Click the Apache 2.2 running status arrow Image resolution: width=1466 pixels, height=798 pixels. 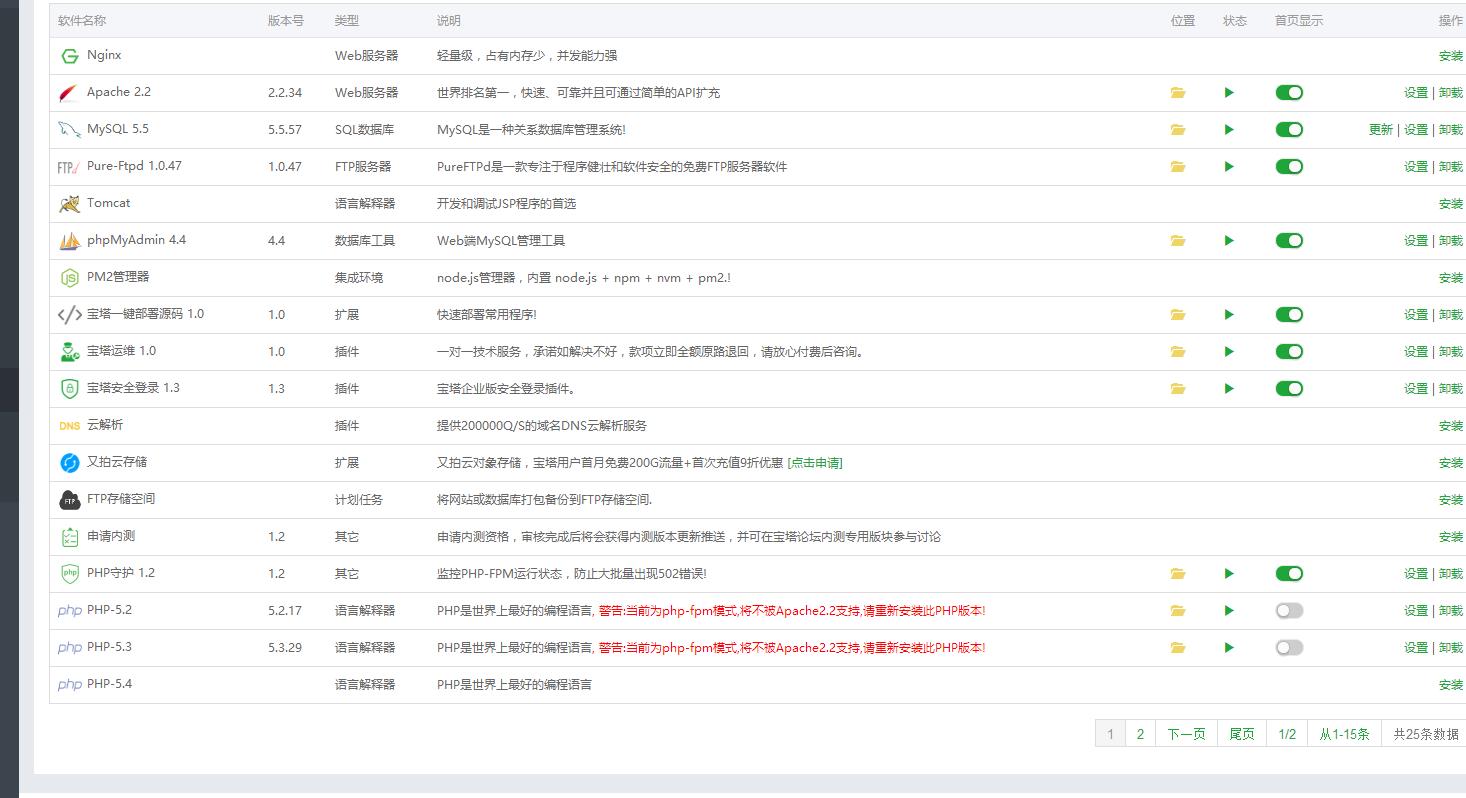pos(1229,93)
